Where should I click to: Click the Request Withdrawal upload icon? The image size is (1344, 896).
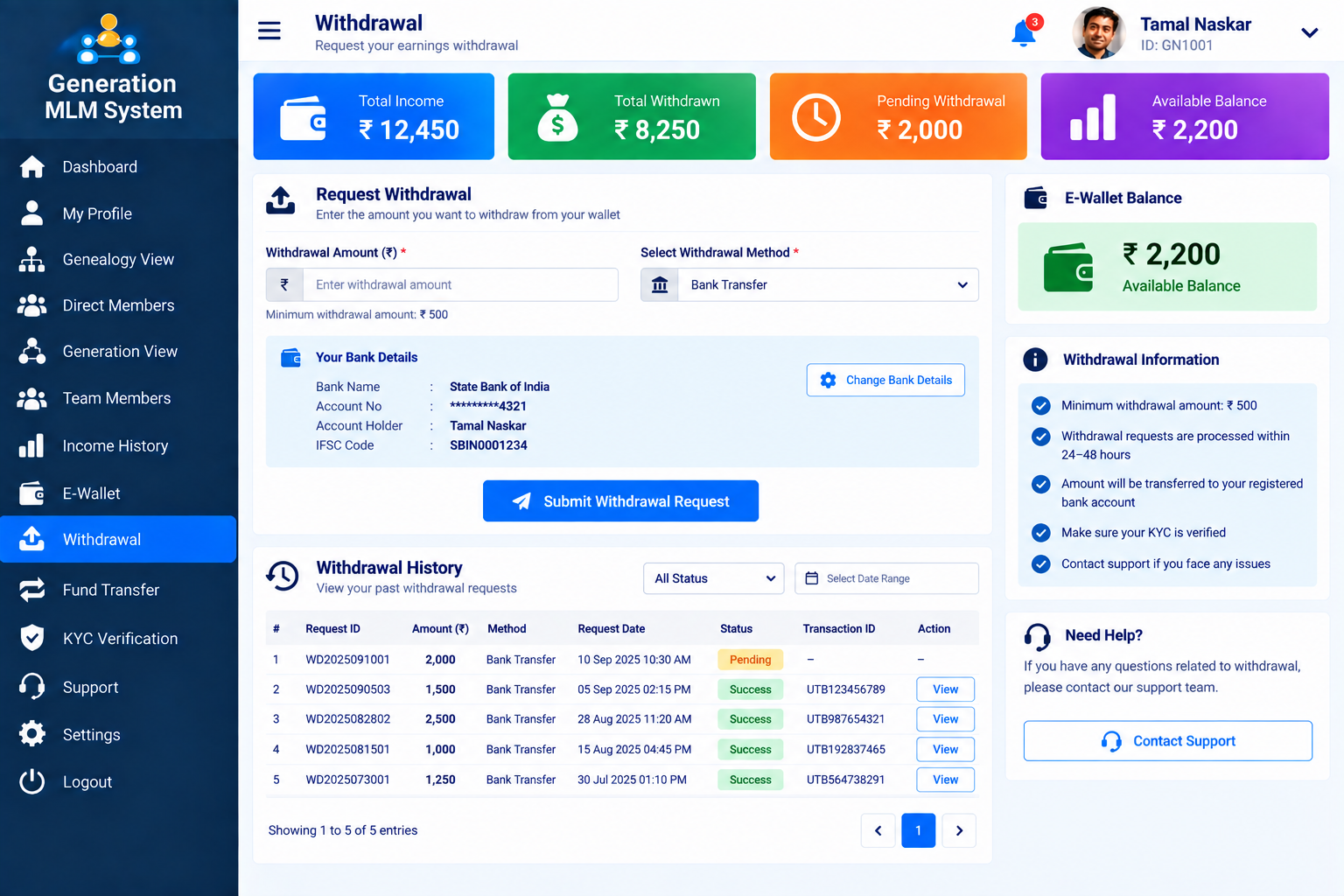280,200
